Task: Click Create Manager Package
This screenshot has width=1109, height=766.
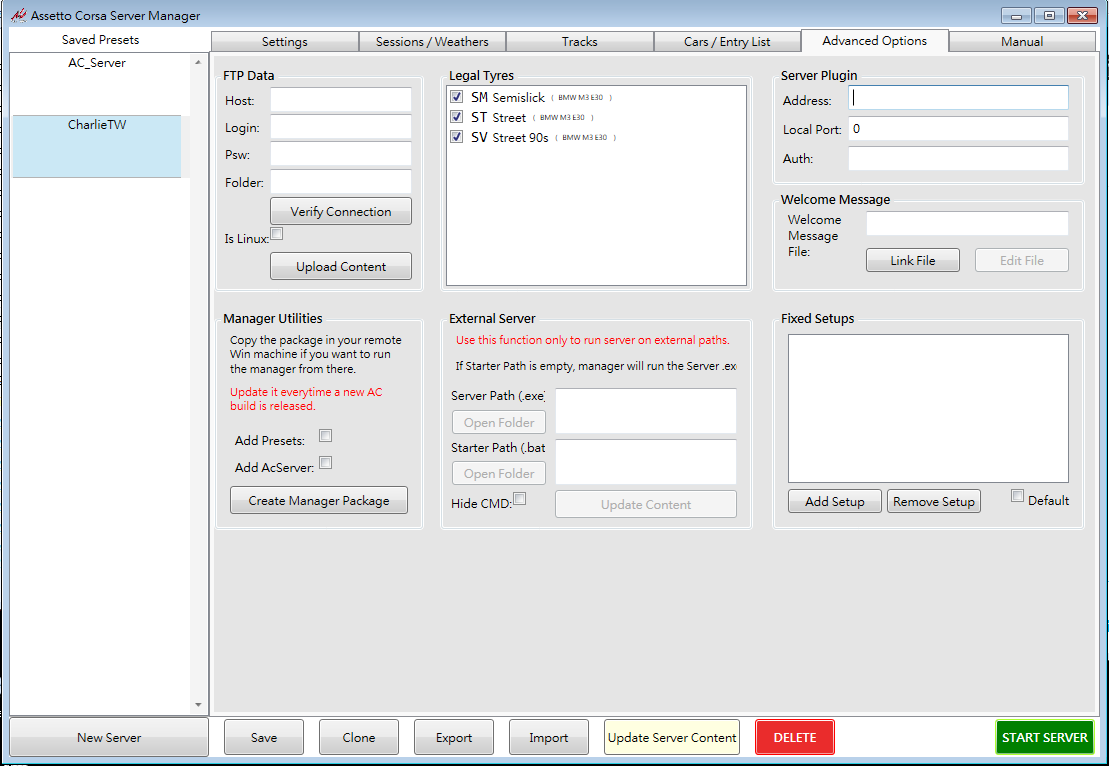Action: click(x=319, y=500)
